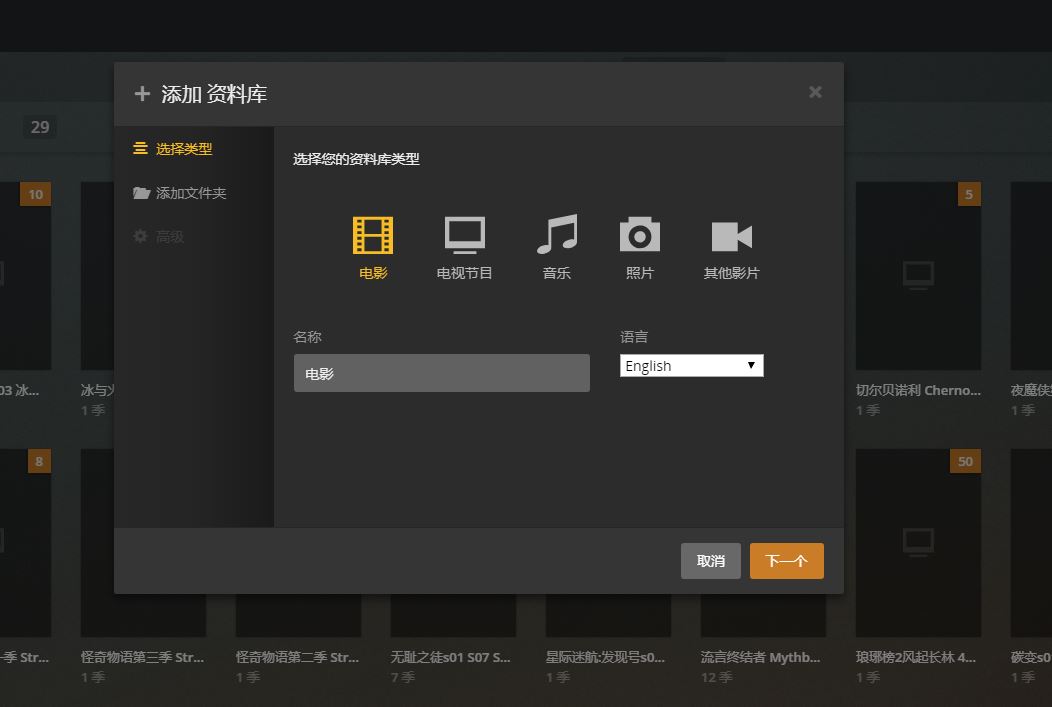
Task: Click inside the 名称 name text field
Action: click(x=441, y=372)
